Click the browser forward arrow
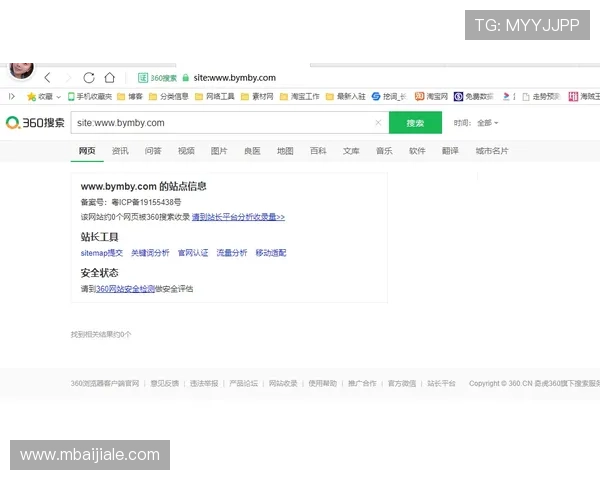The height and width of the screenshot is (480, 600). pos(68,78)
